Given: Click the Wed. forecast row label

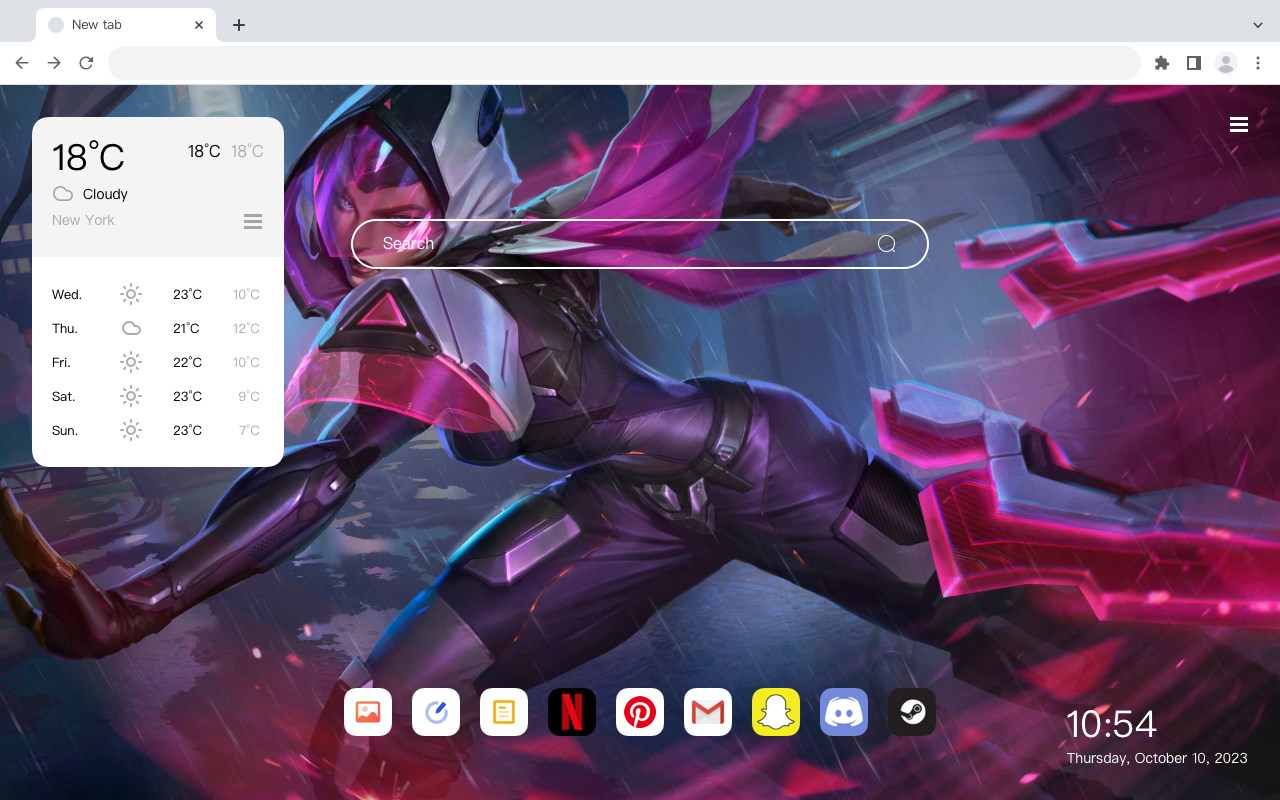Looking at the screenshot, I should coord(67,294).
